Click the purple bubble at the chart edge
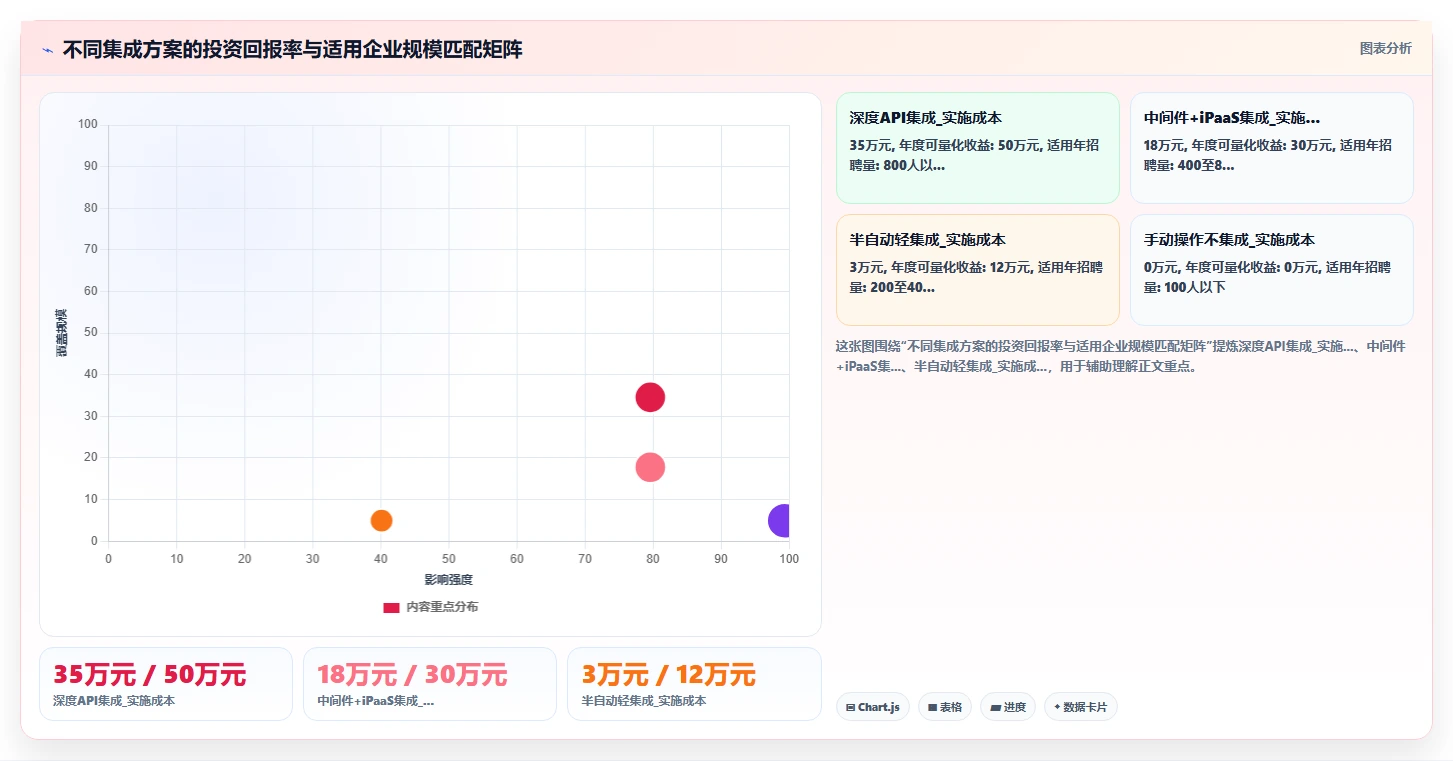 coord(781,520)
